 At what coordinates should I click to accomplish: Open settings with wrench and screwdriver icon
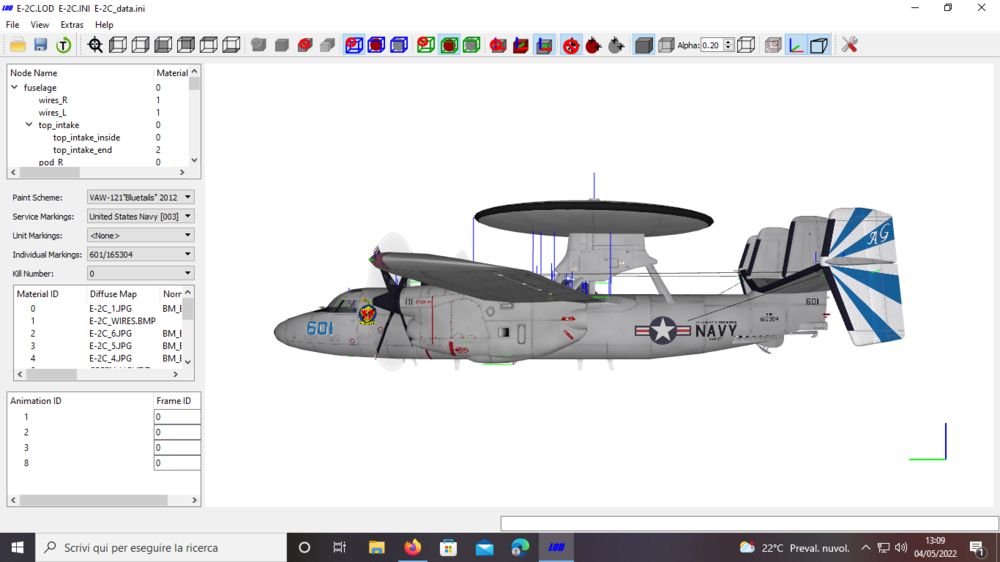[x=849, y=45]
